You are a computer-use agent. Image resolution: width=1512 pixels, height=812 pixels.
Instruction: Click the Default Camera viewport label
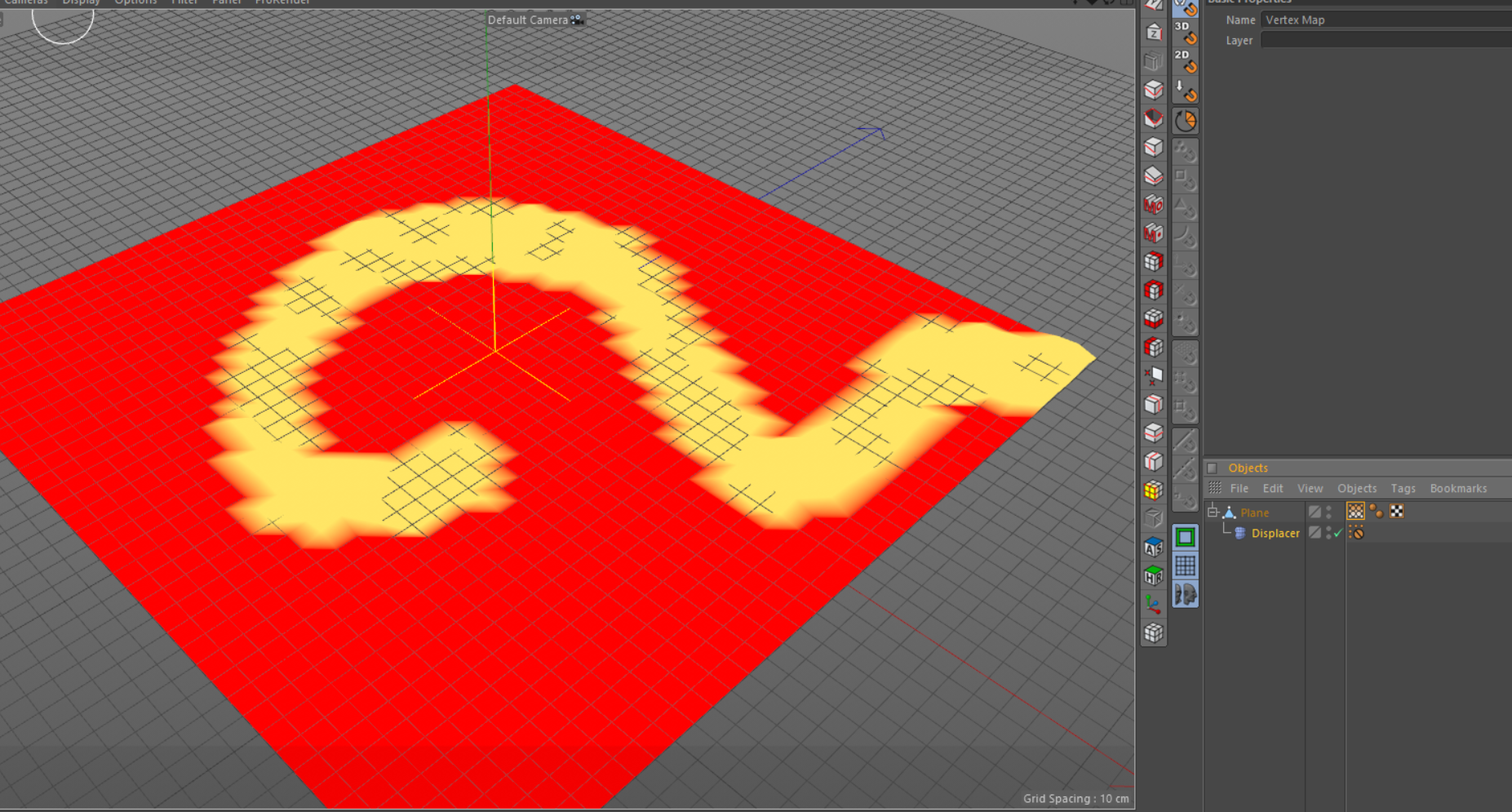pyautogui.click(x=528, y=20)
